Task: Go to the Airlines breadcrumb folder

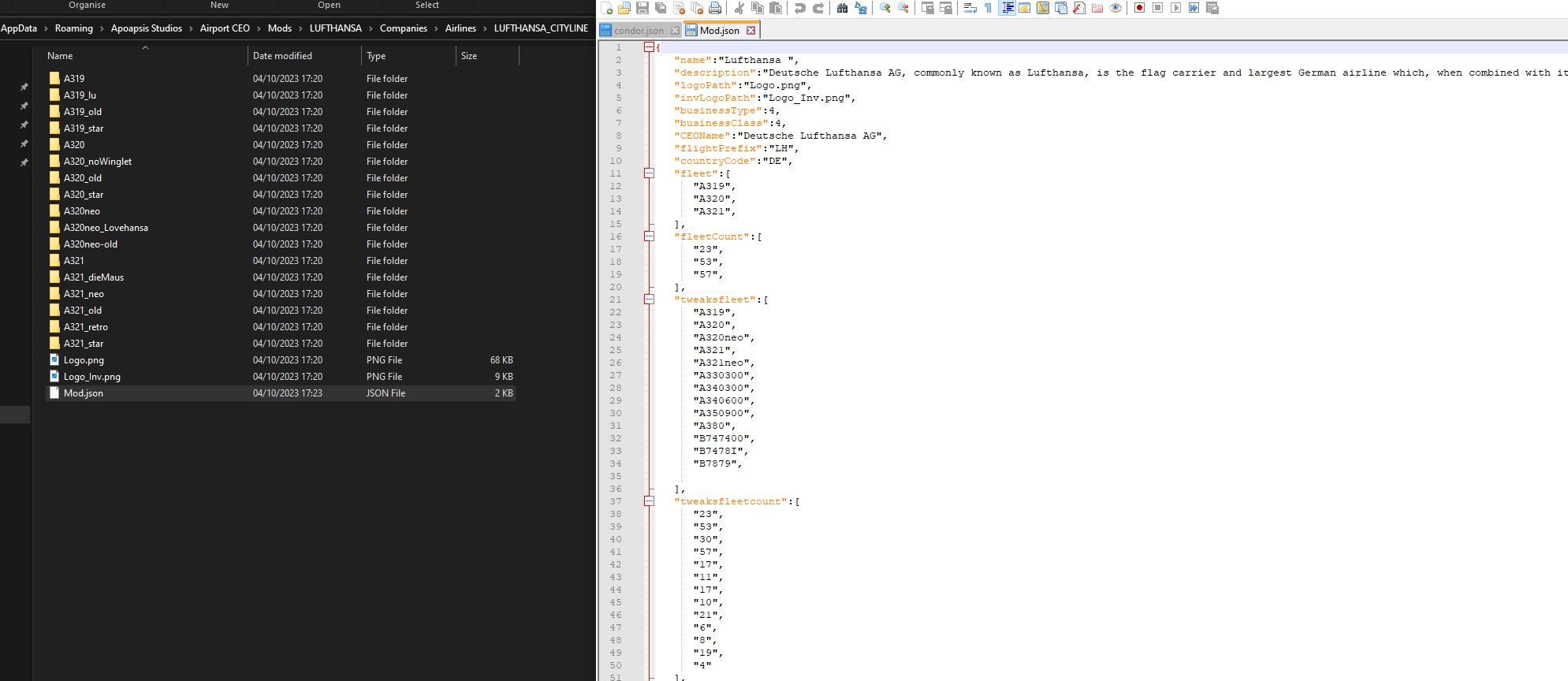Action: (x=460, y=28)
